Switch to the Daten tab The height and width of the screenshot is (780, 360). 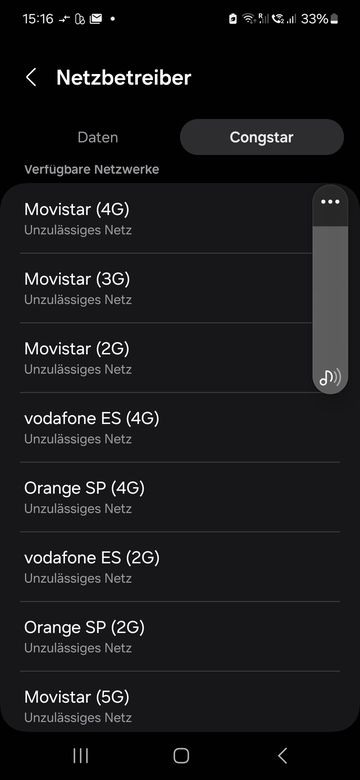click(98, 137)
